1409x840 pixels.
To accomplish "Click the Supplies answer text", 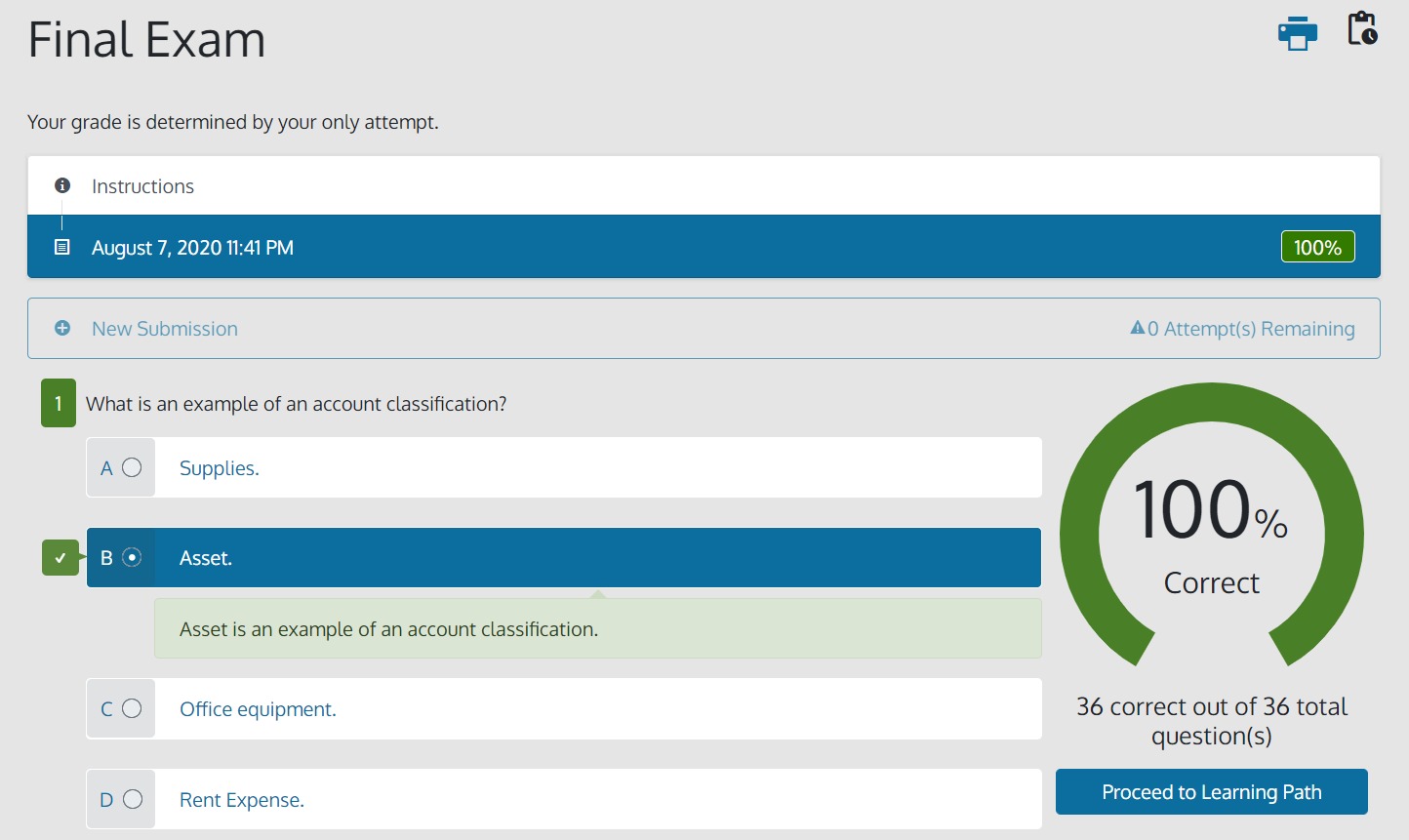I will click(x=220, y=468).
